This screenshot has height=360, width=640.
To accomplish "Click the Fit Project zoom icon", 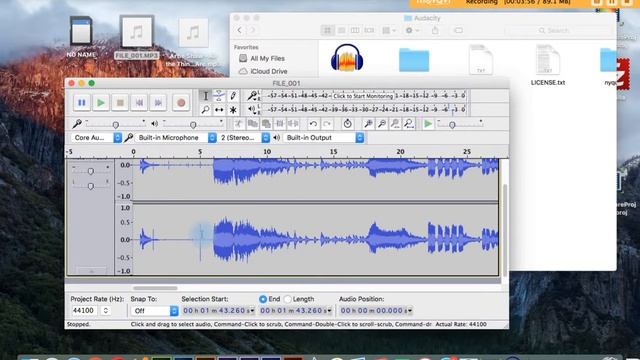I will pos(409,124).
